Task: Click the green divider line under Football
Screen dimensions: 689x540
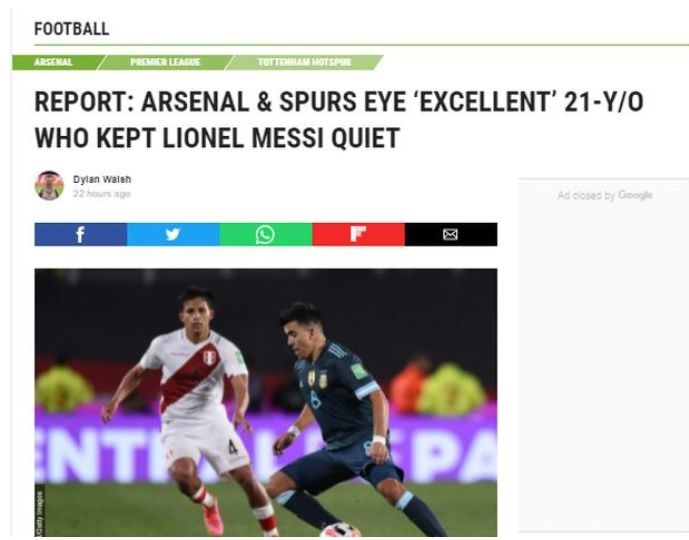Action: coord(362,45)
